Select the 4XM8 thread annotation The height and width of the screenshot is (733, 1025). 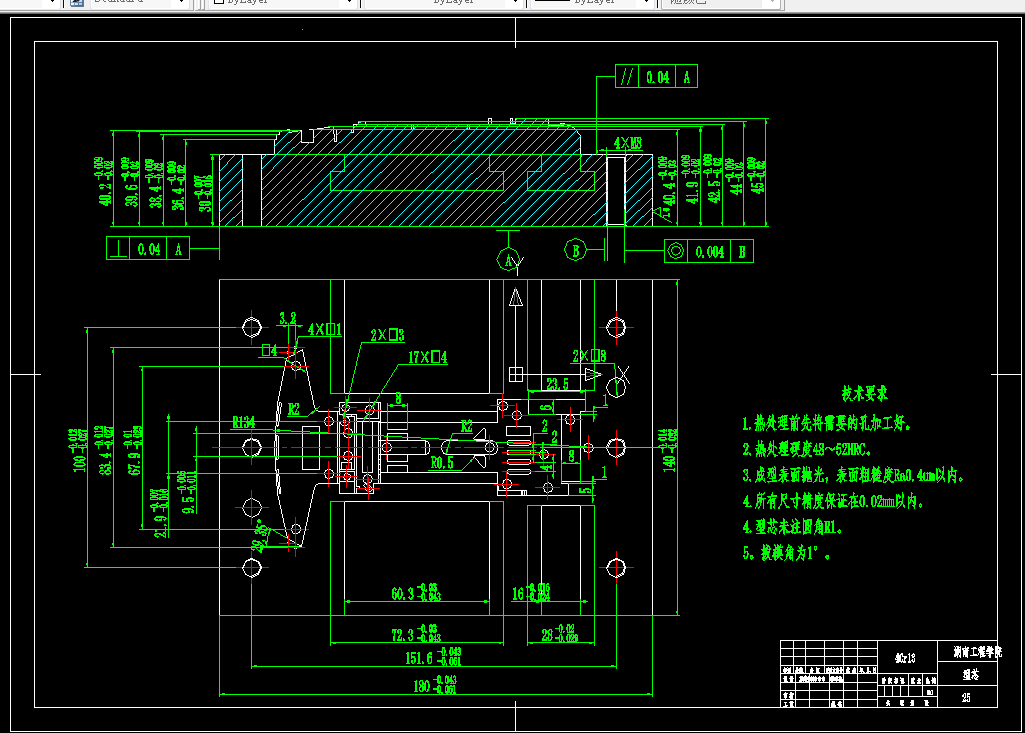[628, 143]
